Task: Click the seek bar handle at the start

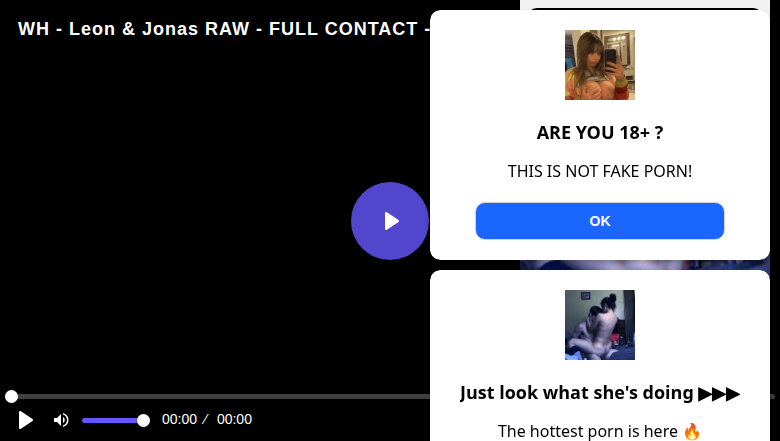Action: point(11,396)
